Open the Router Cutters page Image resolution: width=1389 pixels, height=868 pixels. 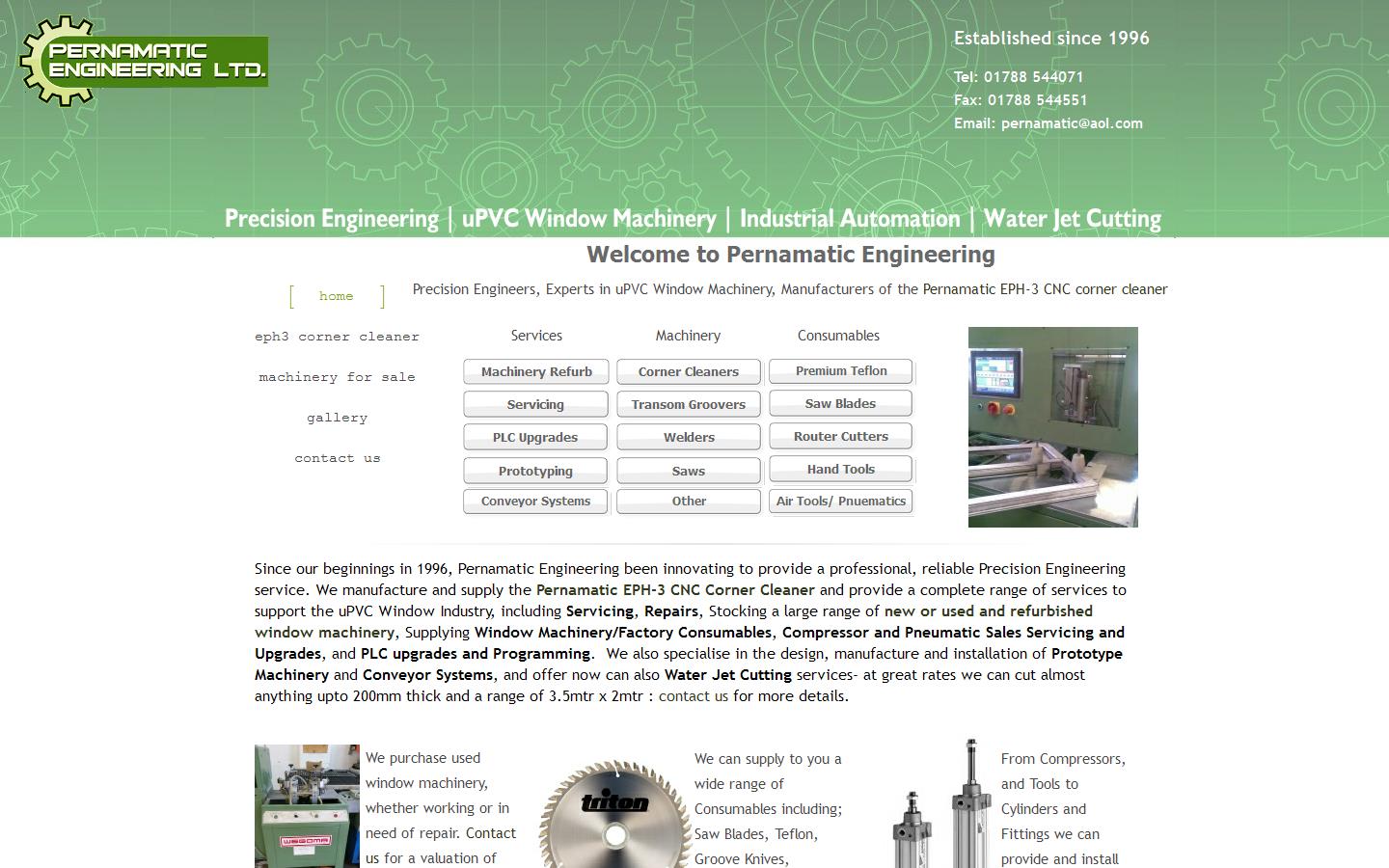[x=840, y=436]
